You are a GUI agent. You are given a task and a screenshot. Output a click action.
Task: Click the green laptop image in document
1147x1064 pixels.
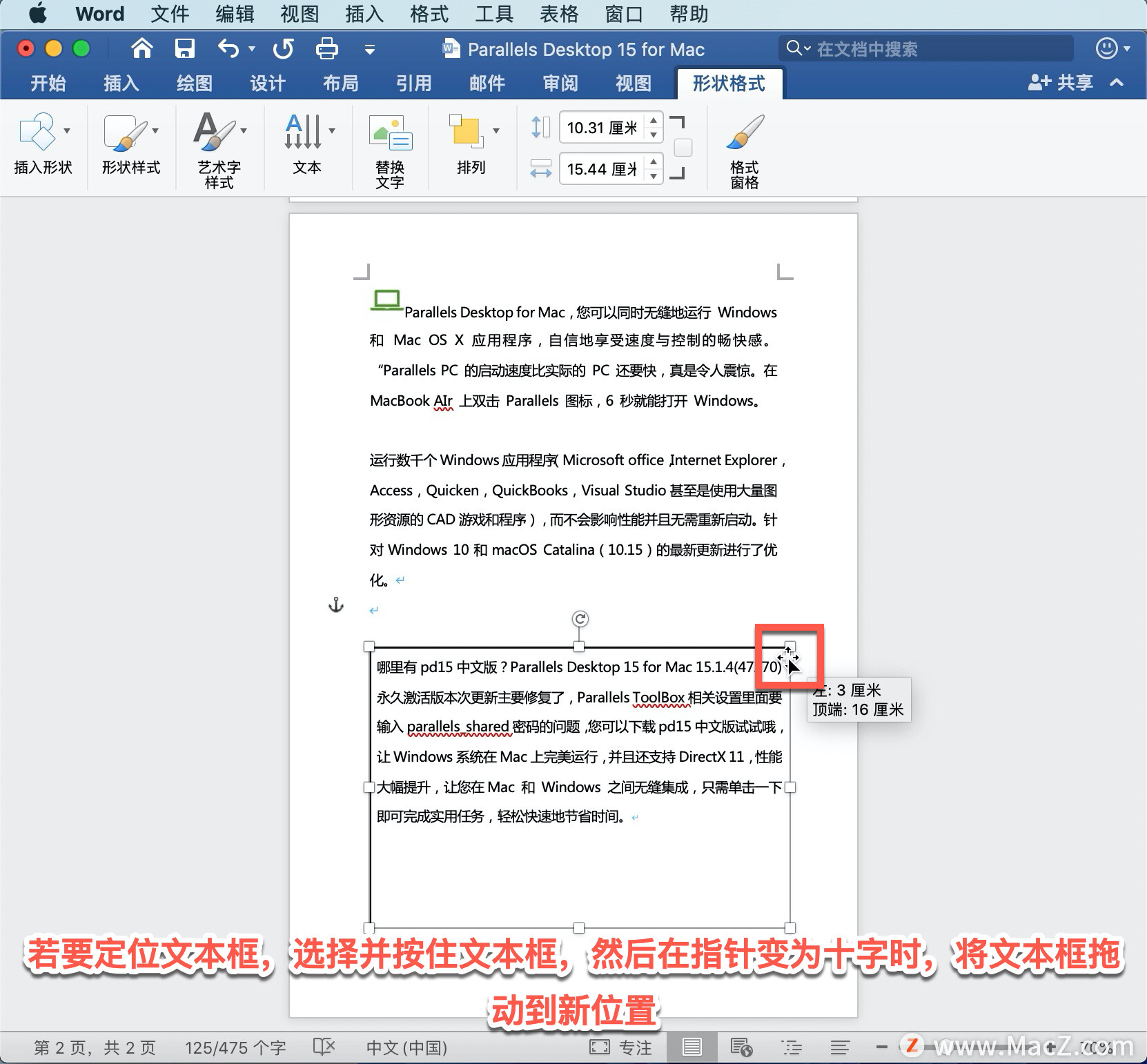(x=386, y=300)
